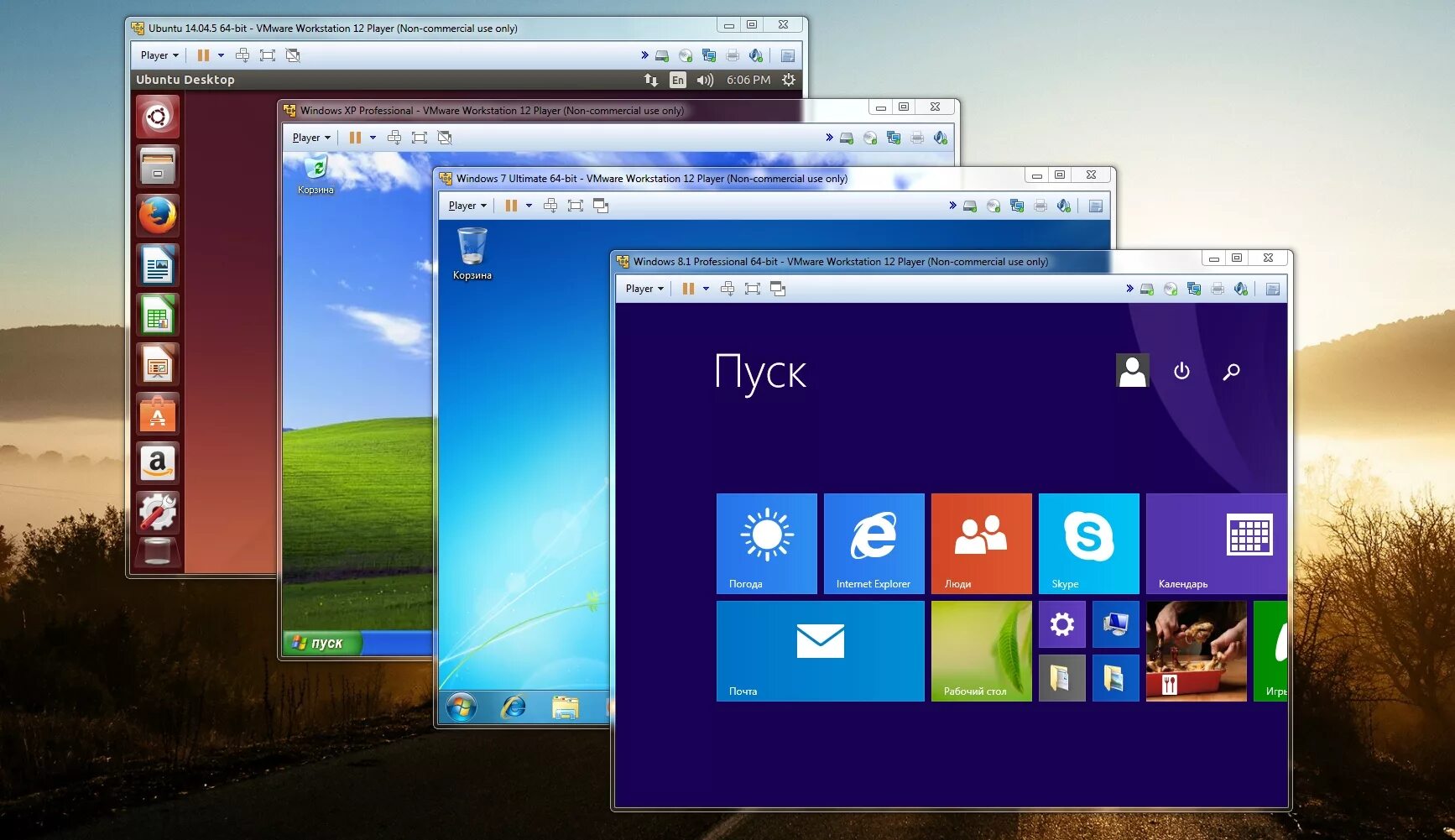The height and width of the screenshot is (840, 1455).
Task: Click the Windows XP пуск Start button
Action: (x=321, y=643)
